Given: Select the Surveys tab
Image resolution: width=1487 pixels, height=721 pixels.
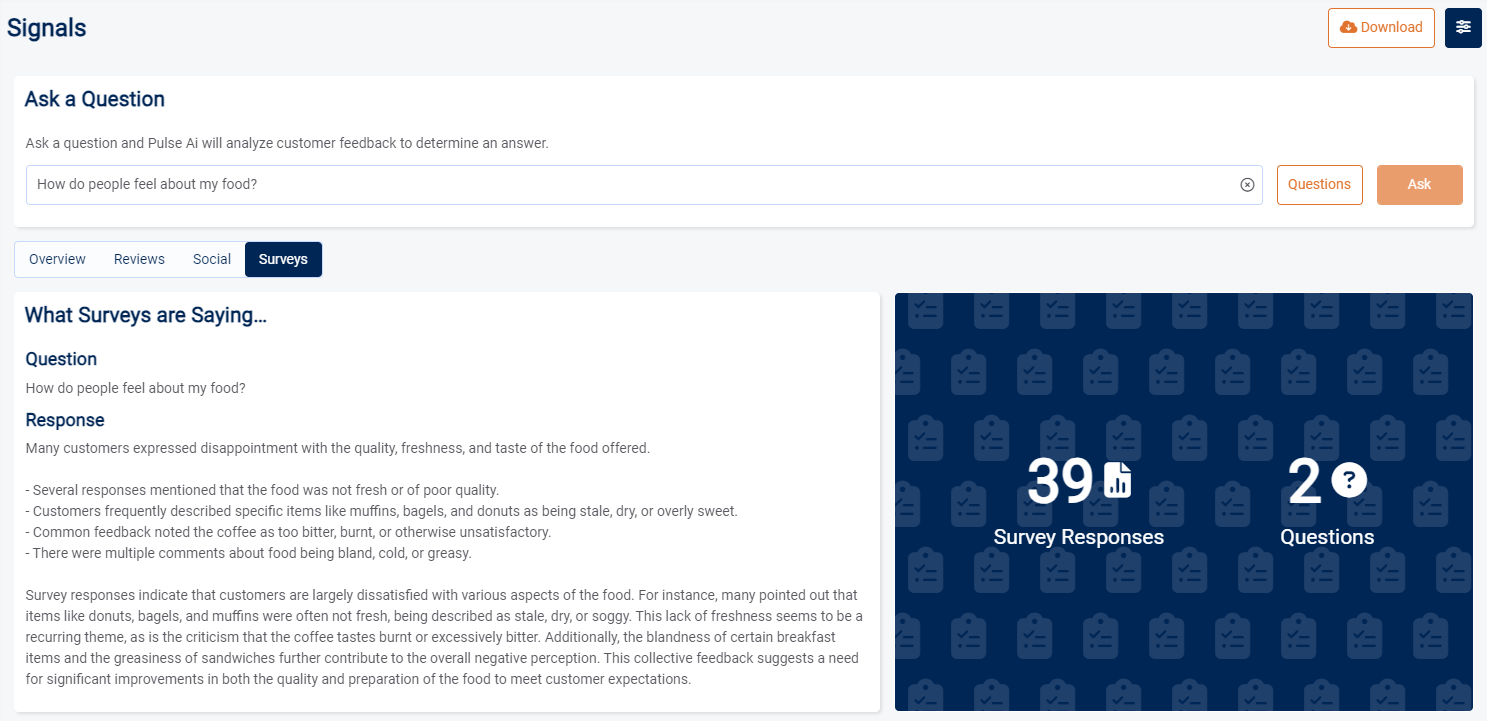Looking at the screenshot, I should point(283,259).
